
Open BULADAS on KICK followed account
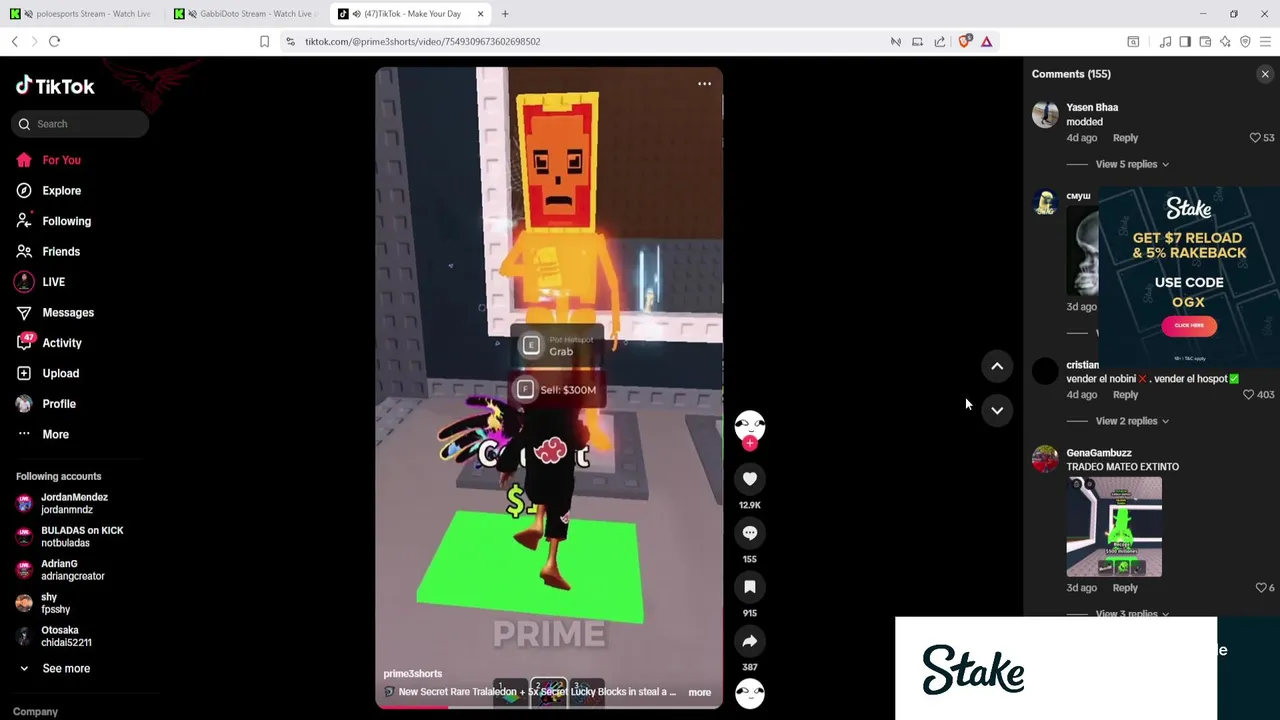click(x=80, y=536)
